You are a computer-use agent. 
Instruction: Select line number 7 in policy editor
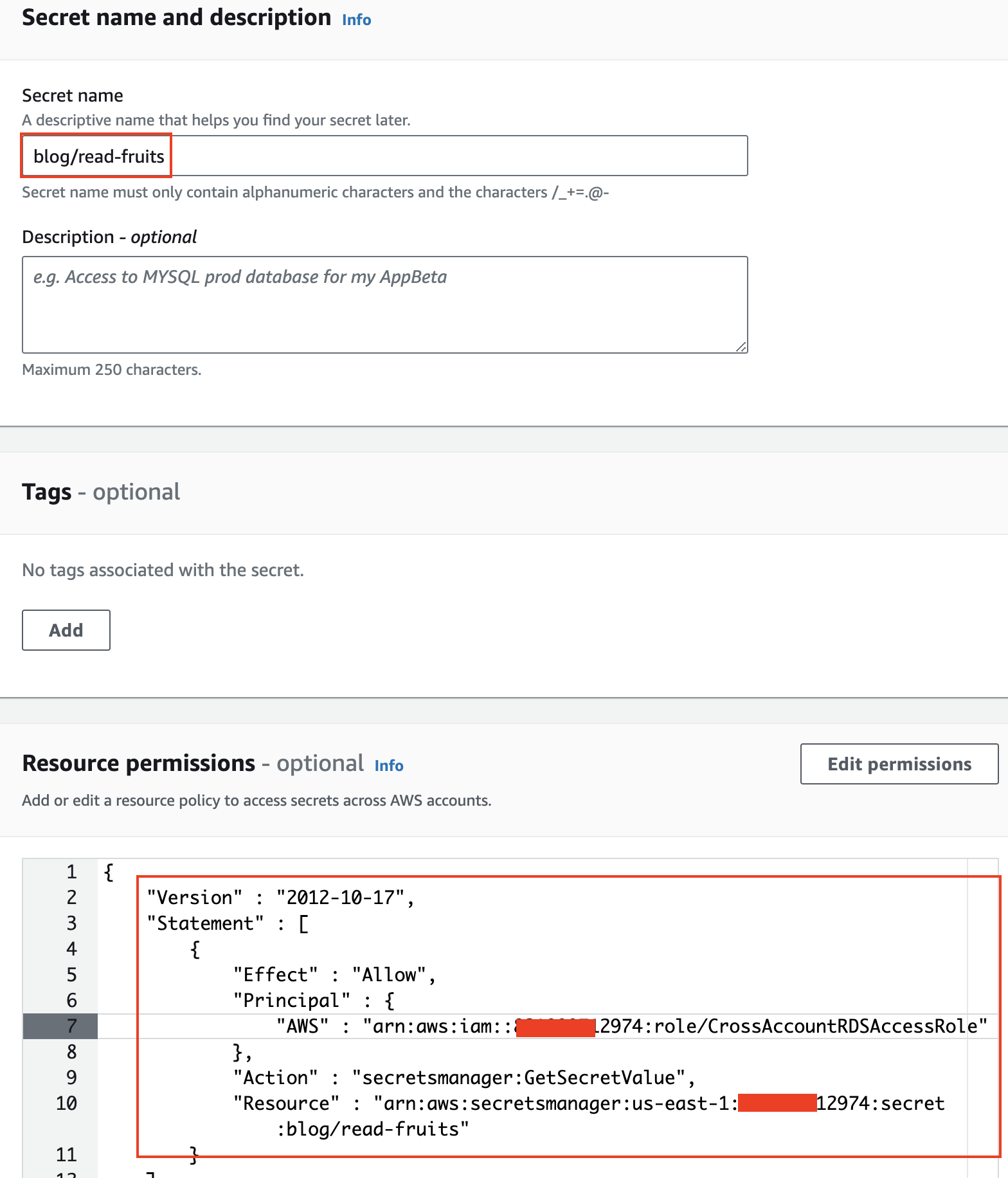coord(71,1026)
